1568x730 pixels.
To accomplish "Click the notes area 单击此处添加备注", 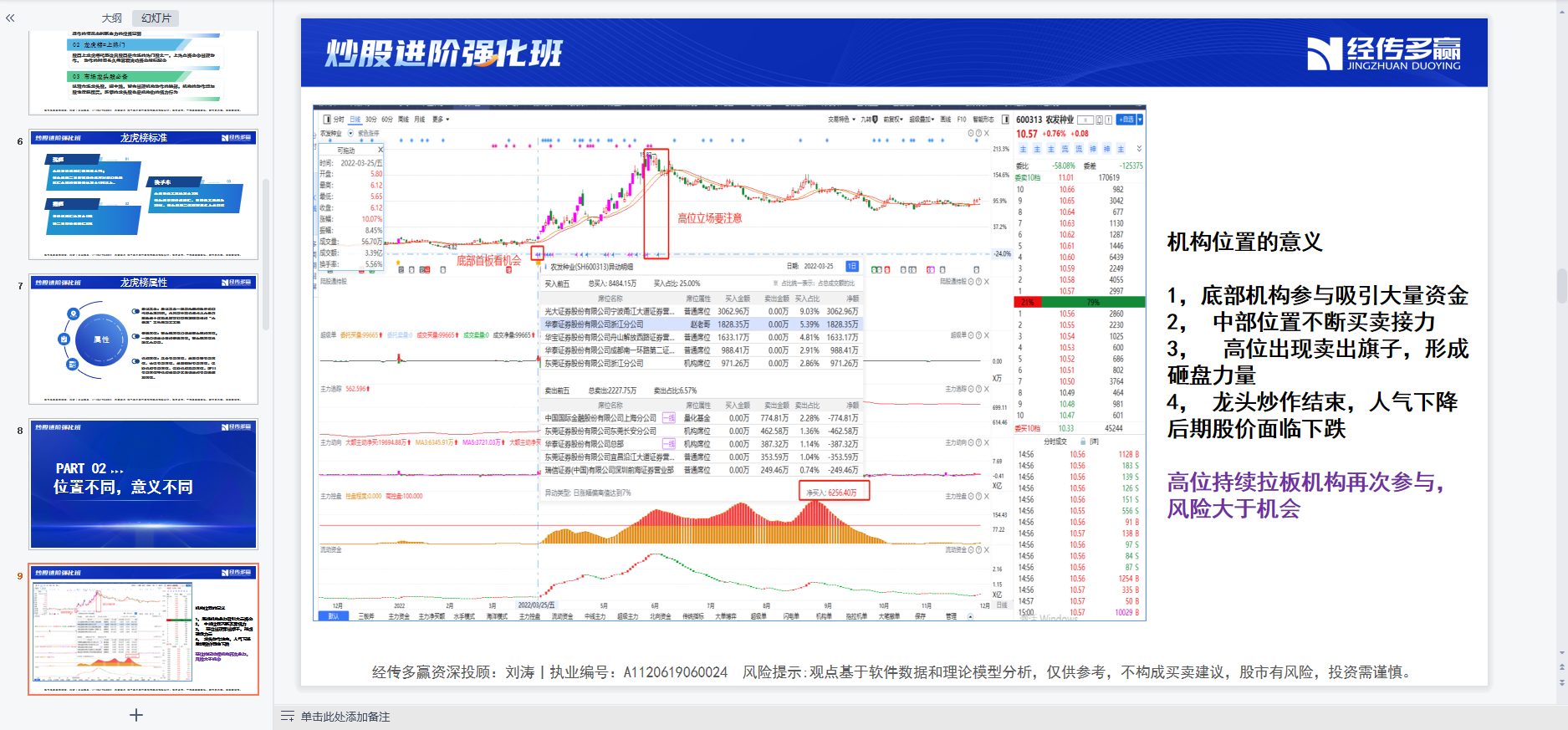I will 345,717.
